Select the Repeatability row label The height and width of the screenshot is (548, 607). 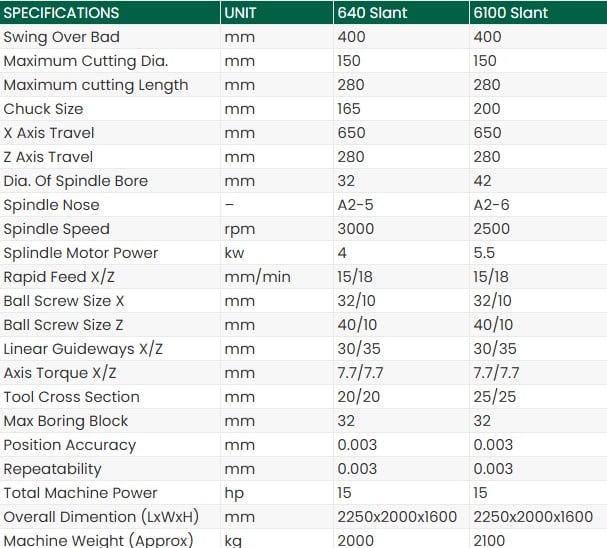point(52,469)
